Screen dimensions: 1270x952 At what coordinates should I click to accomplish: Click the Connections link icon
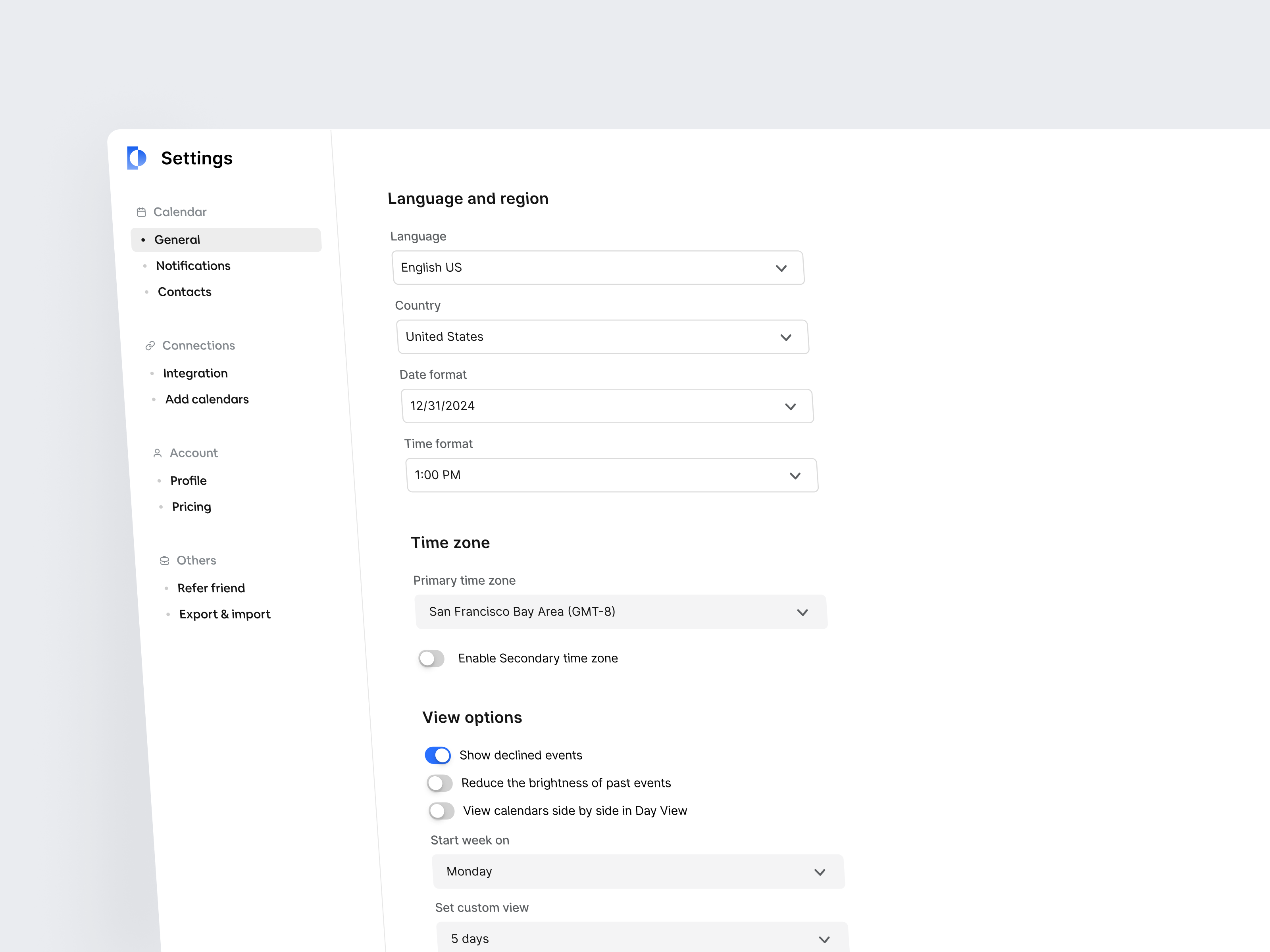[x=150, y=345]
